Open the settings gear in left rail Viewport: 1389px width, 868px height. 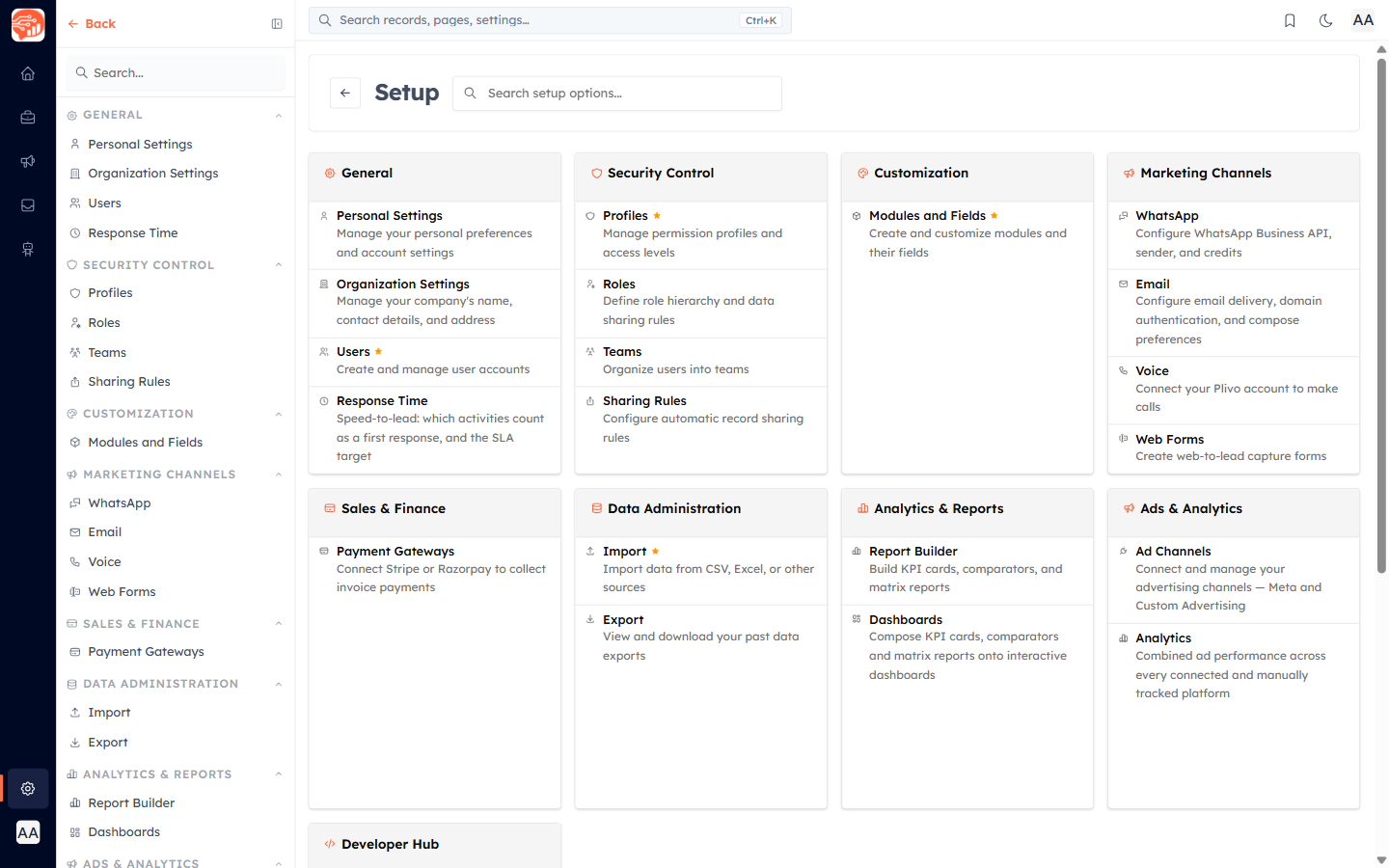tap(28, 789)
